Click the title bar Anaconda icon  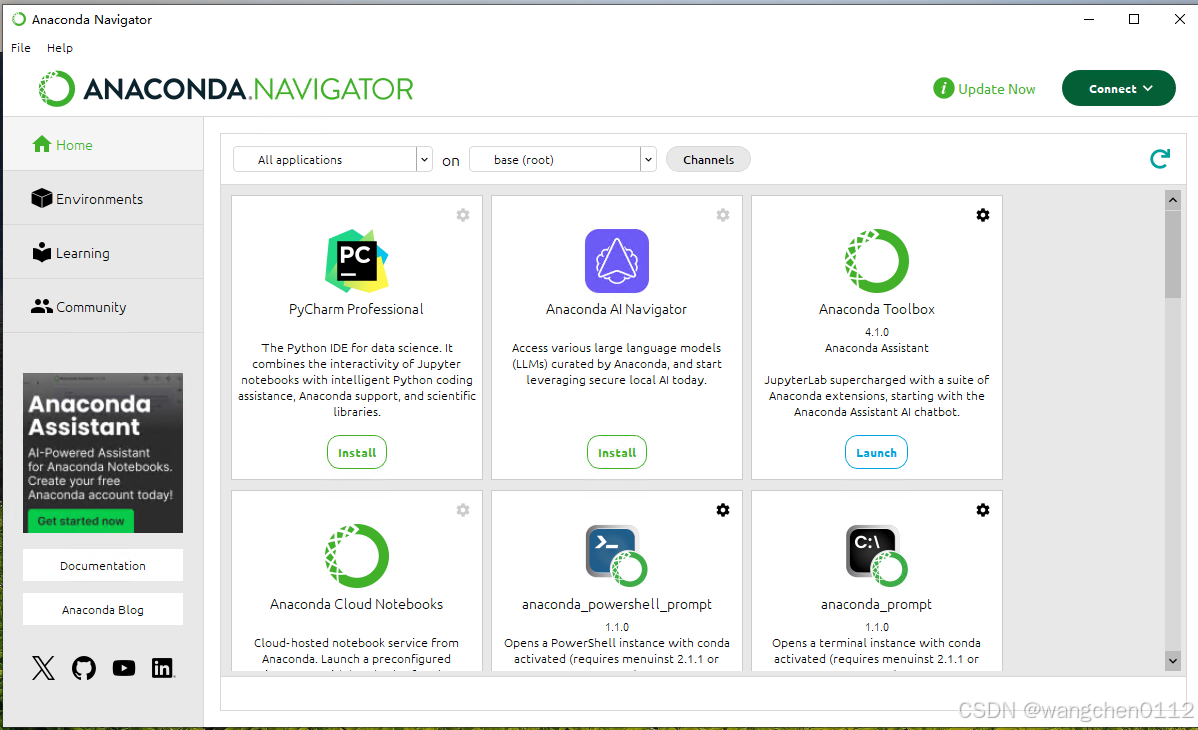[x=19, y=19]
